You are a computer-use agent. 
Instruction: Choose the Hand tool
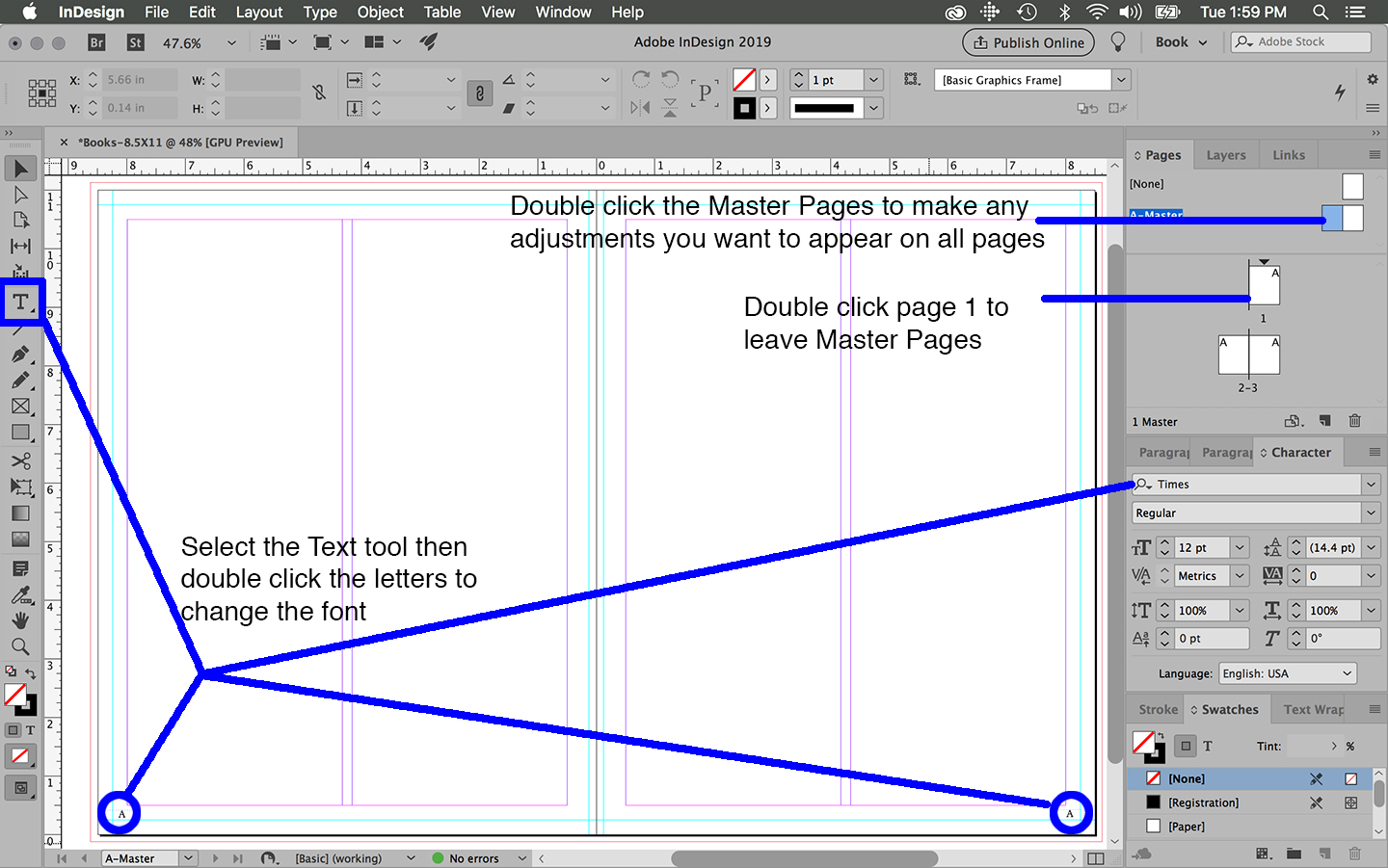coord(20,621)
